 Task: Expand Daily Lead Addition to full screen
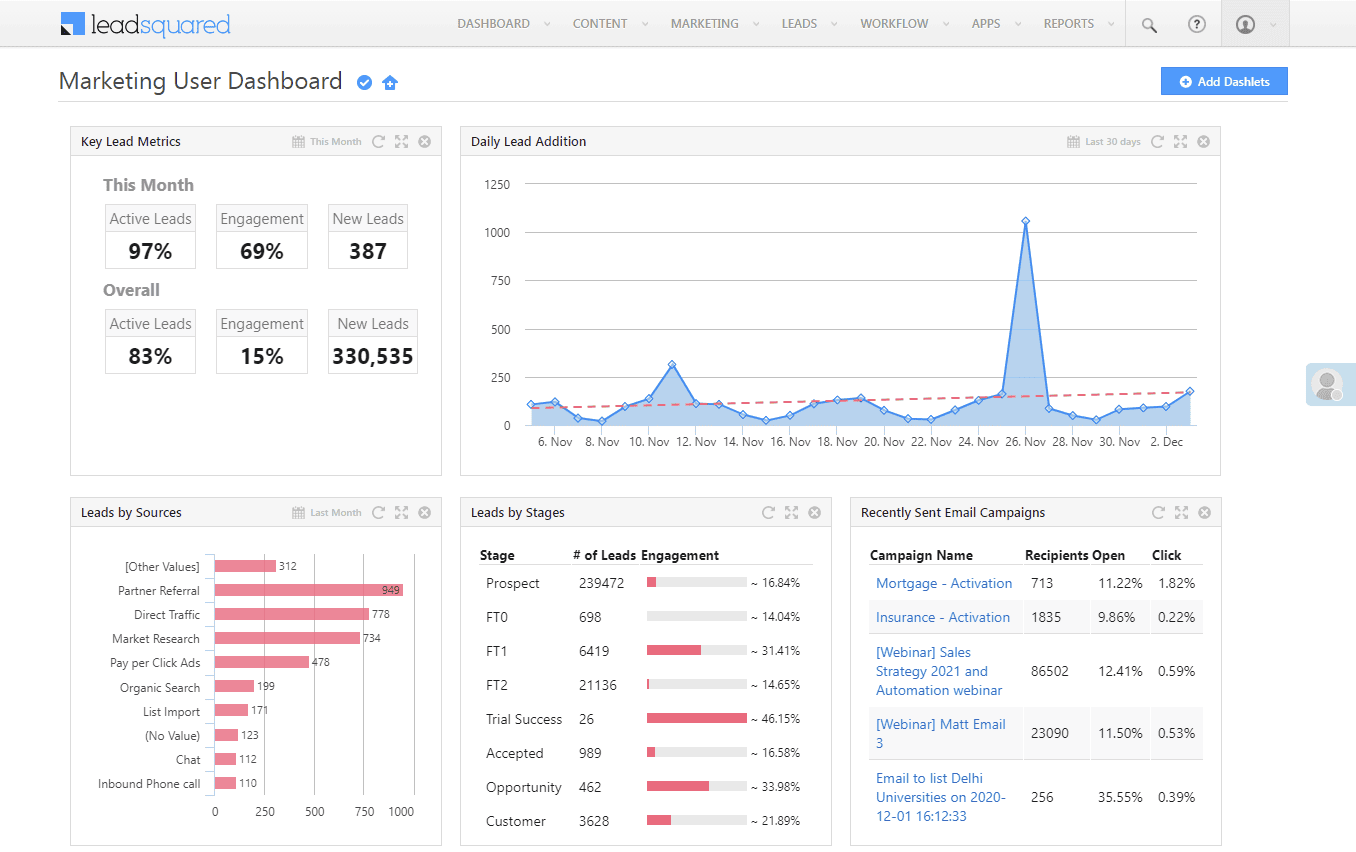tap(1180, 142)
